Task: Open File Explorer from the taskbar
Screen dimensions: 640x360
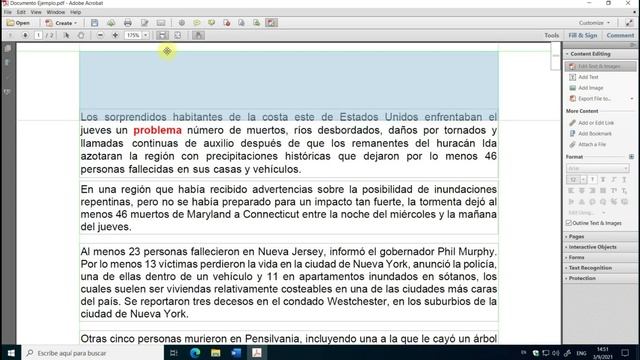Action: pyautogui.click(x=216, y=353)
